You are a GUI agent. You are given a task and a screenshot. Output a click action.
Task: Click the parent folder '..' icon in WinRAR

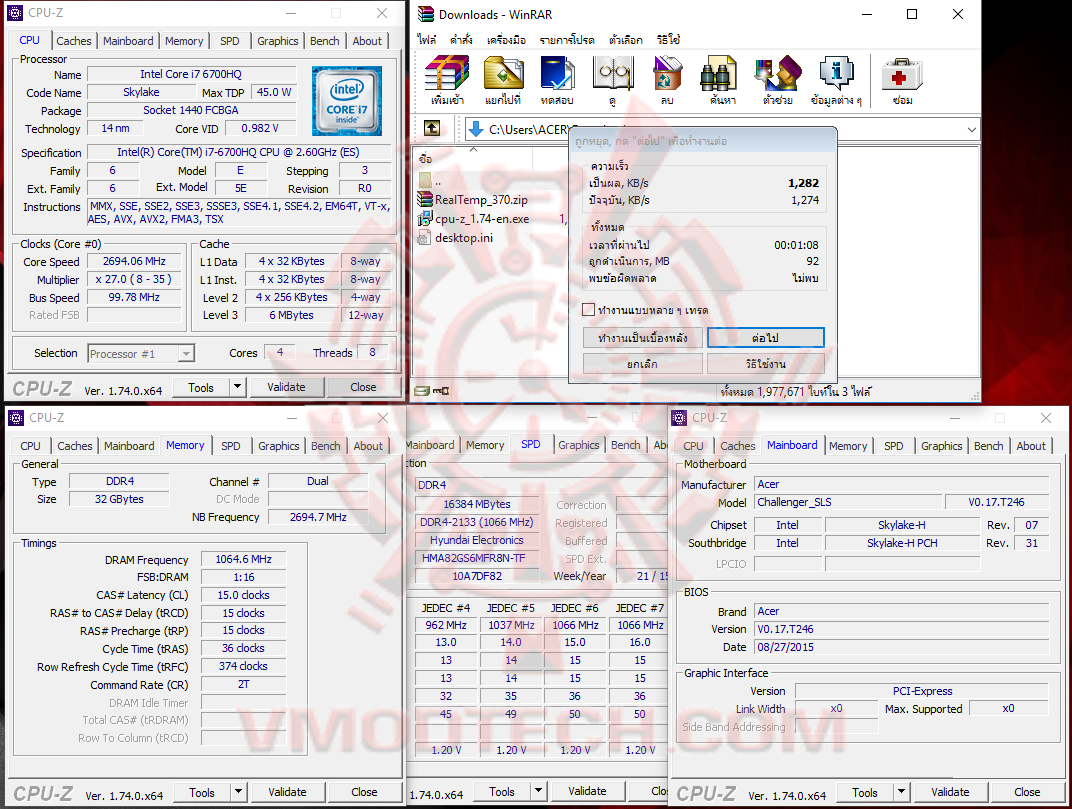coord(425,181)
